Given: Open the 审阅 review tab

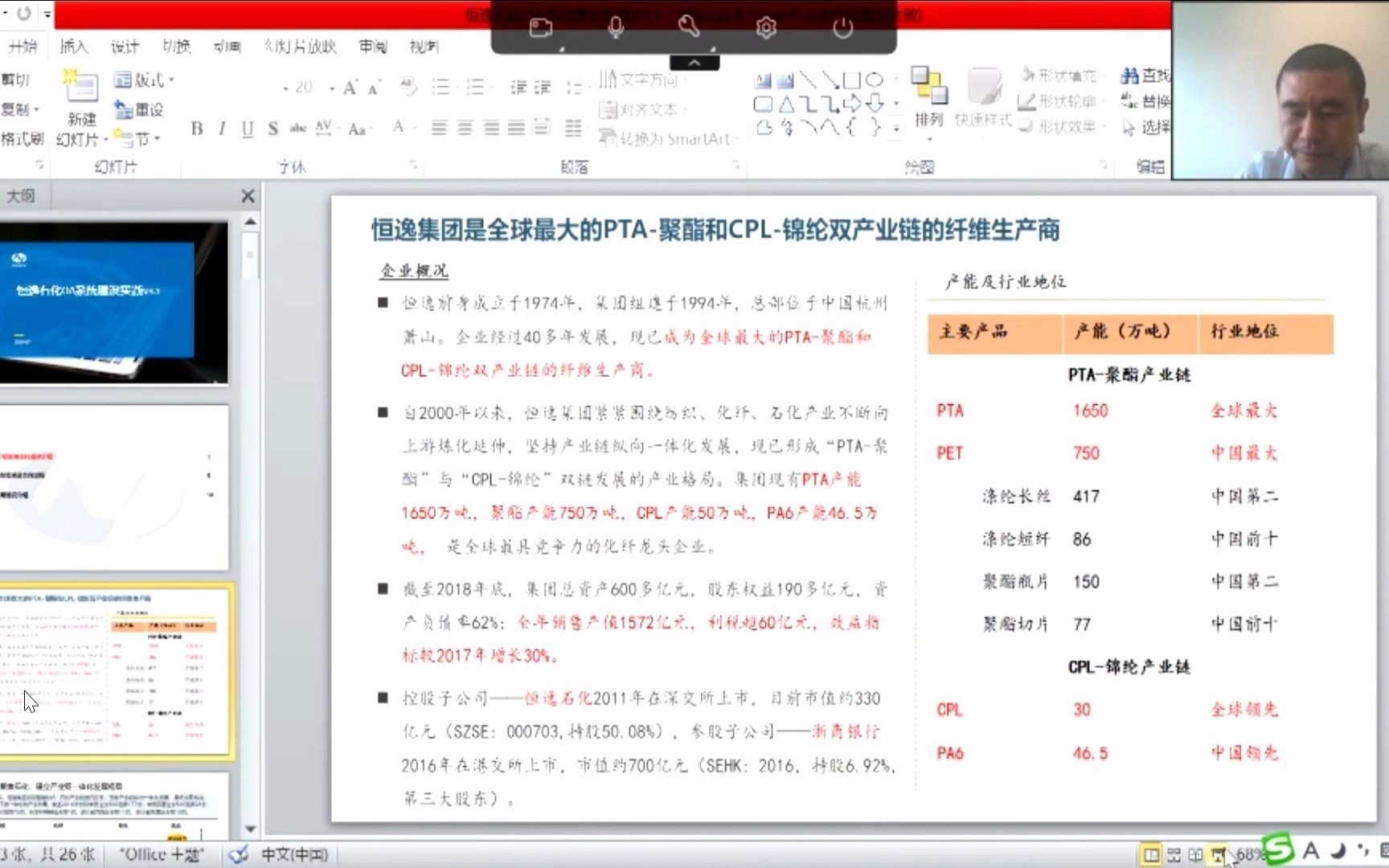Looking at the screenshot, I should pyautogui.click(x=373, y=47).
